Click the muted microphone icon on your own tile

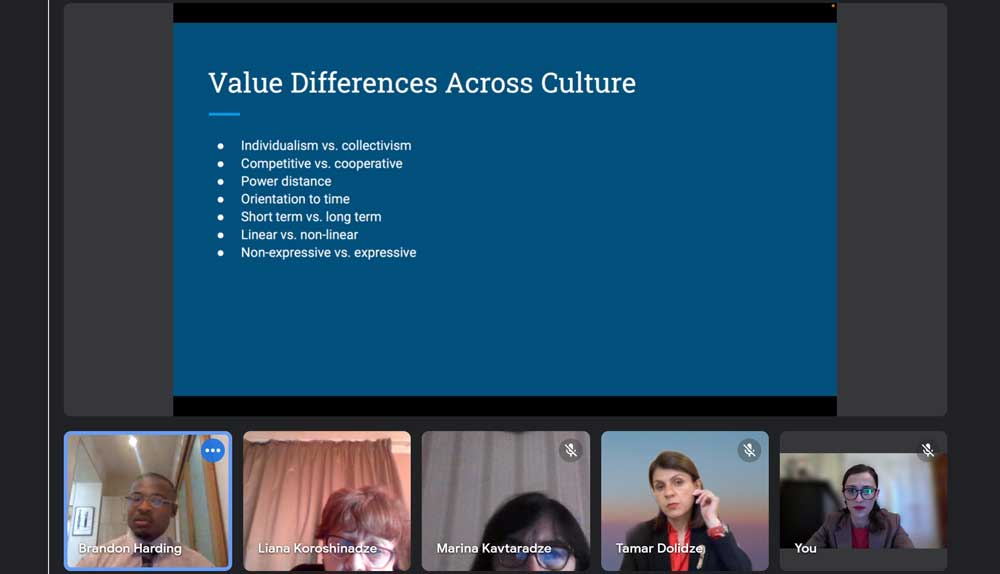pos(928,450)
